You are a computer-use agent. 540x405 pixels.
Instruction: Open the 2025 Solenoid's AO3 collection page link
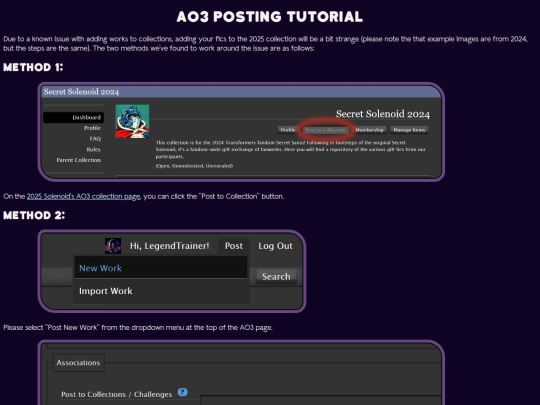point(83,196)
